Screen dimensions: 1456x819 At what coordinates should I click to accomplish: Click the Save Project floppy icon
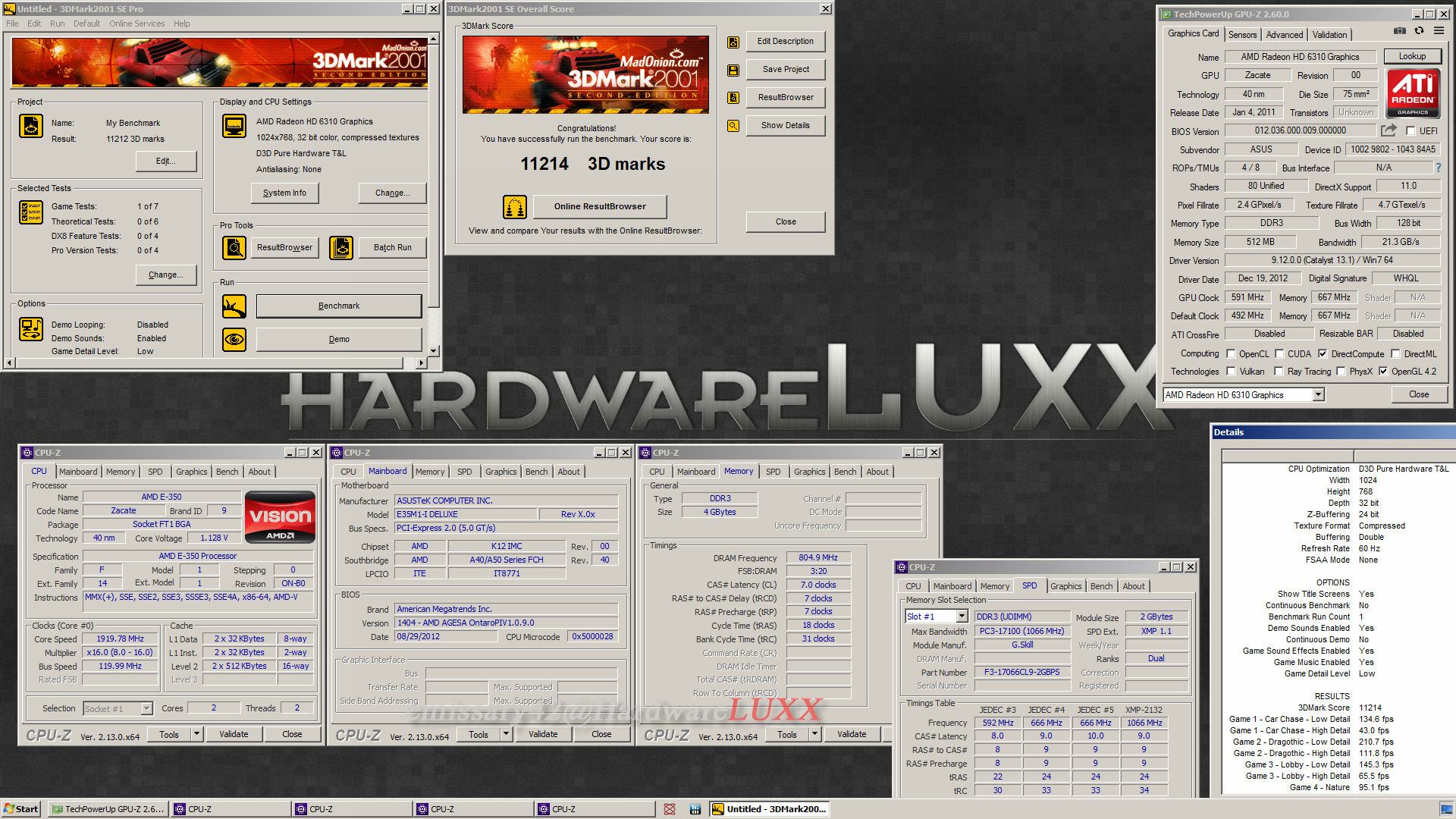pyautogui.click(x=733, y=70)
